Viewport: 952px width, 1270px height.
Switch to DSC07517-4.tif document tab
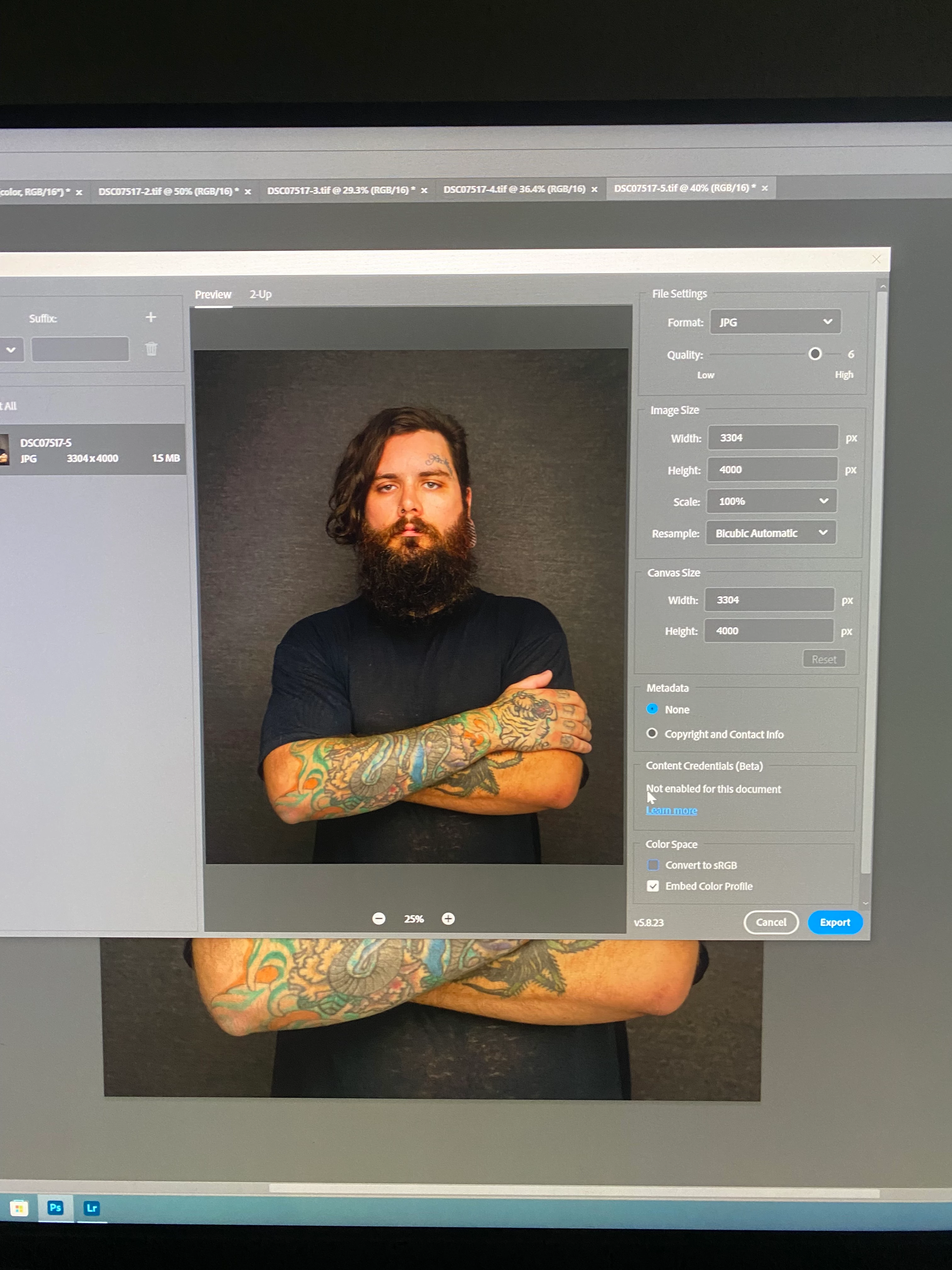click(x=514, y=189)
